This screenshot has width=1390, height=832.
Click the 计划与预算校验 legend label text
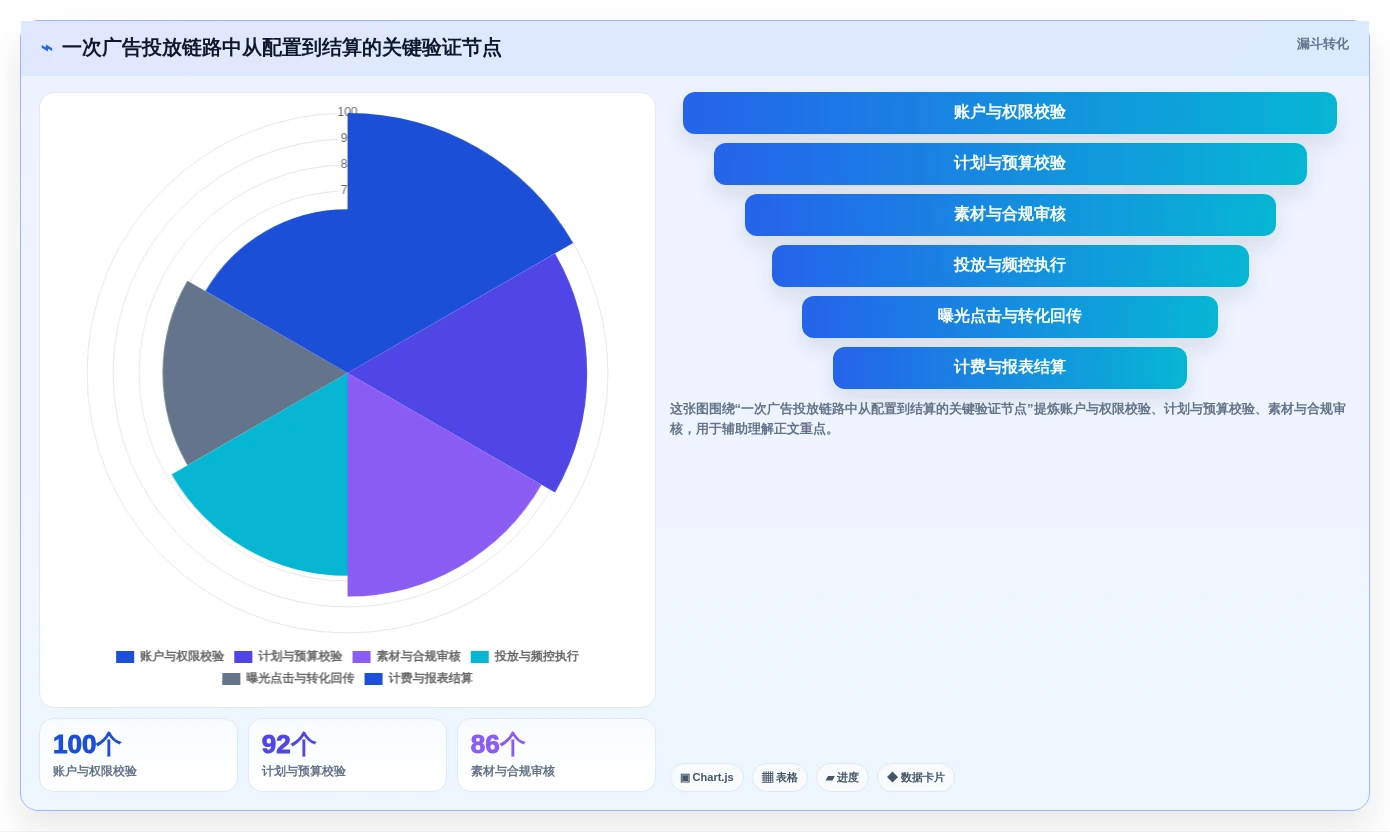click(x=300, y=657)
